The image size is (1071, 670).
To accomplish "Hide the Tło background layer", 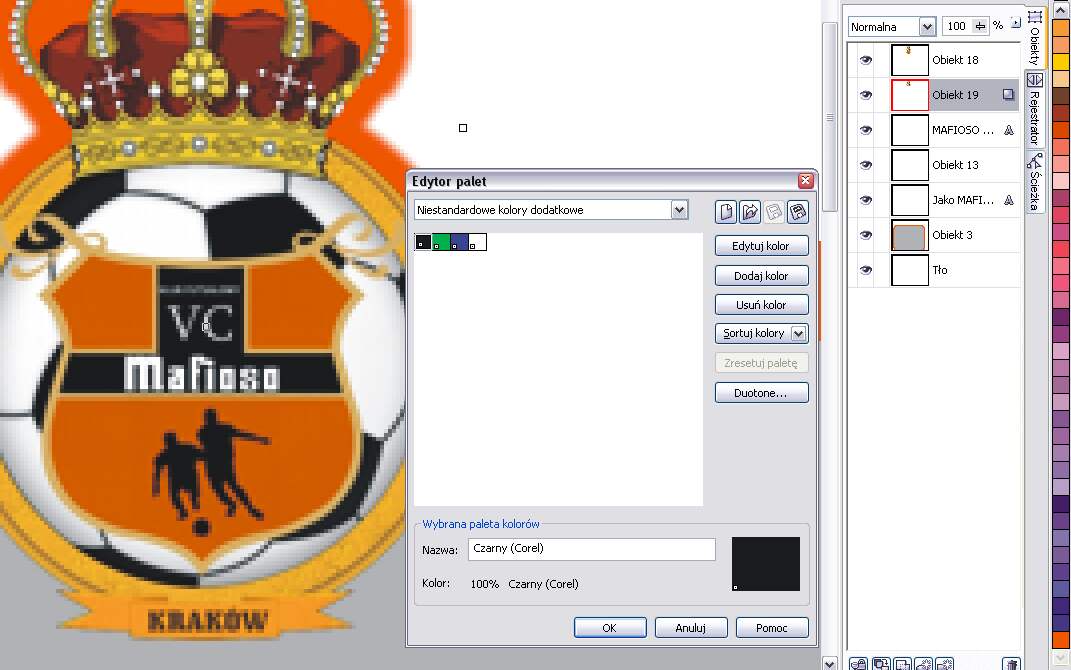I will 866,270.
